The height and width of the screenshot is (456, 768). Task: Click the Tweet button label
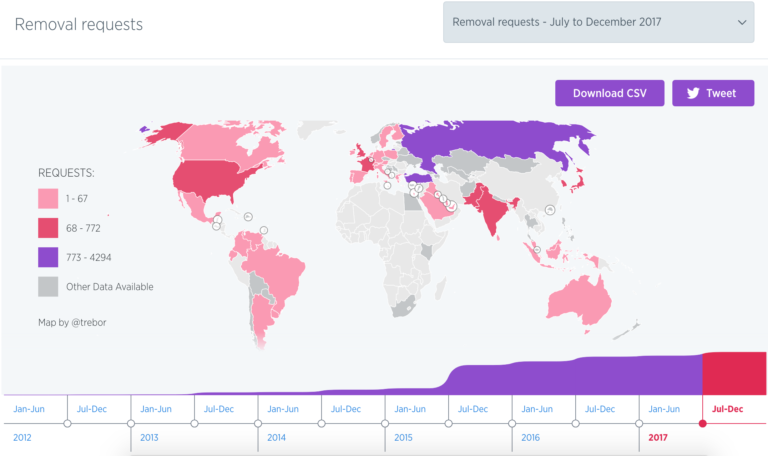721,93
